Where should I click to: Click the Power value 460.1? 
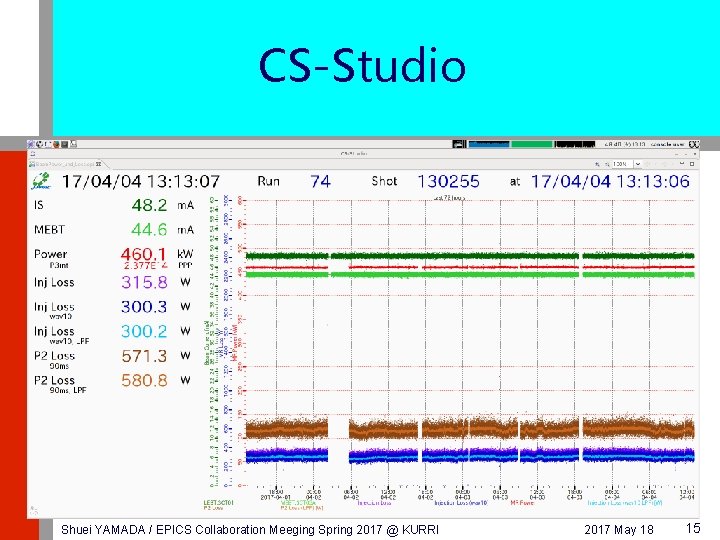point(143,253)
